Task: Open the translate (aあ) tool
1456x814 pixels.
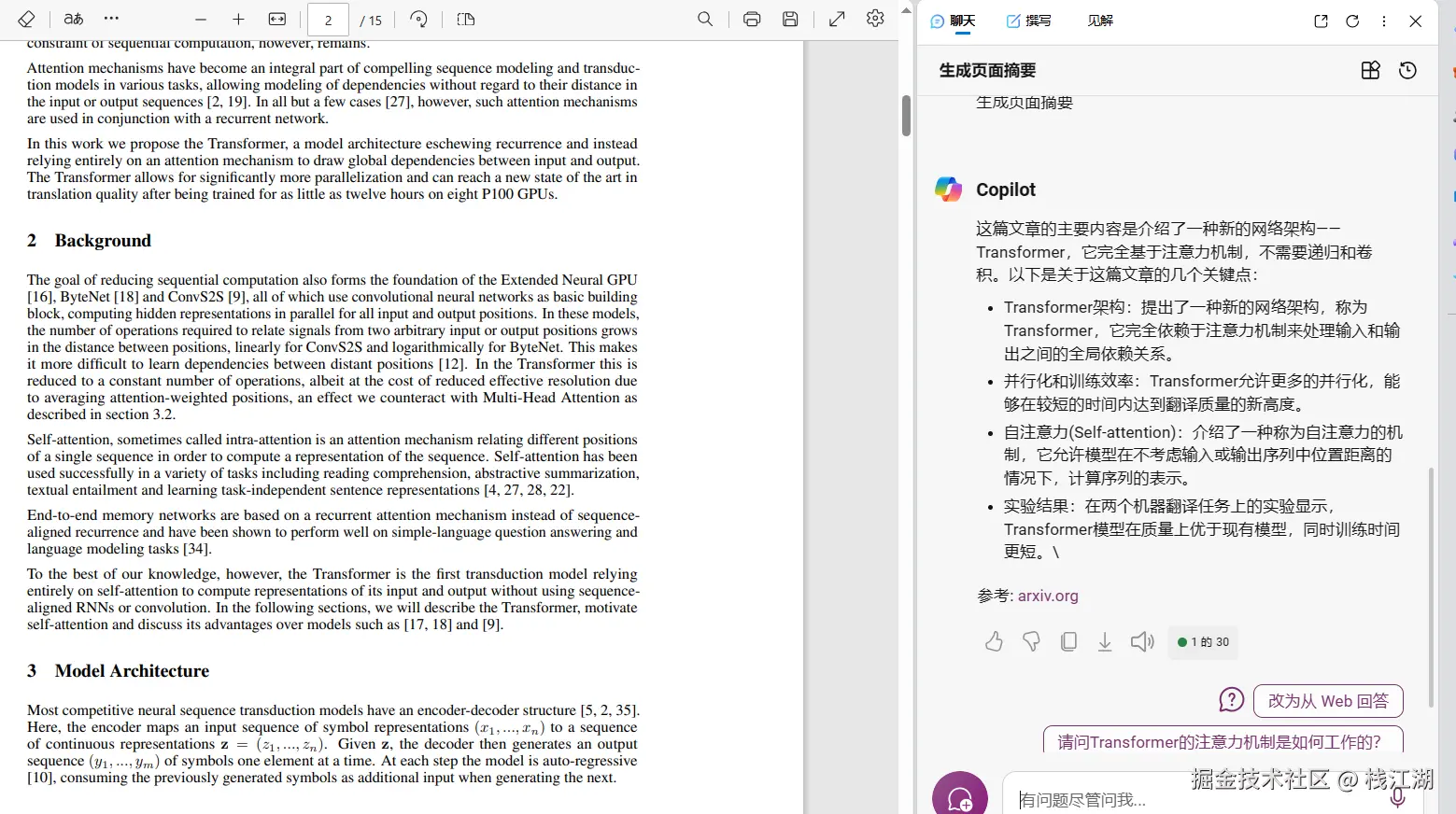Action: coord(73,19)
